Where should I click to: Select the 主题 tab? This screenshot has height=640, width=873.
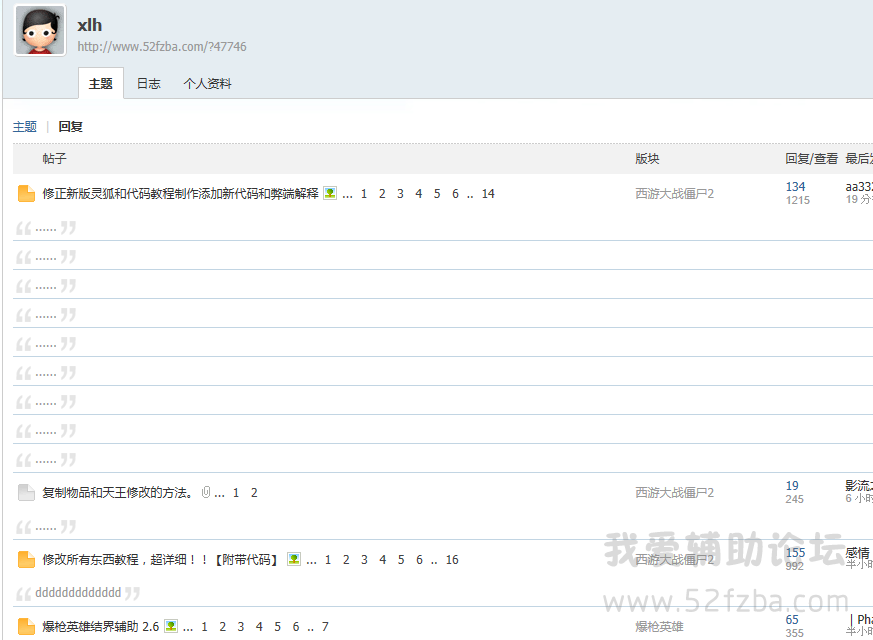point(100,84)
